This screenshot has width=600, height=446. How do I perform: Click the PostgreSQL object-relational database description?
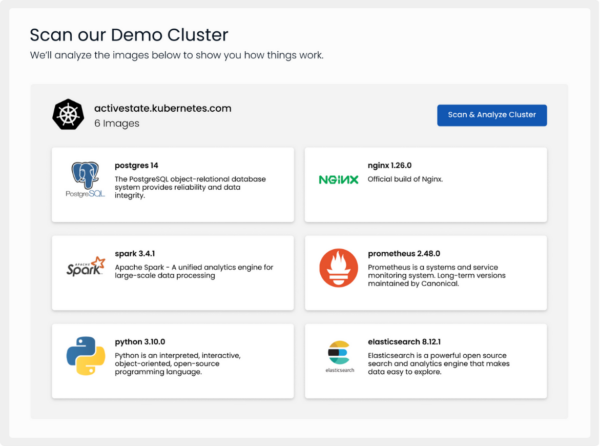(182, 187)
